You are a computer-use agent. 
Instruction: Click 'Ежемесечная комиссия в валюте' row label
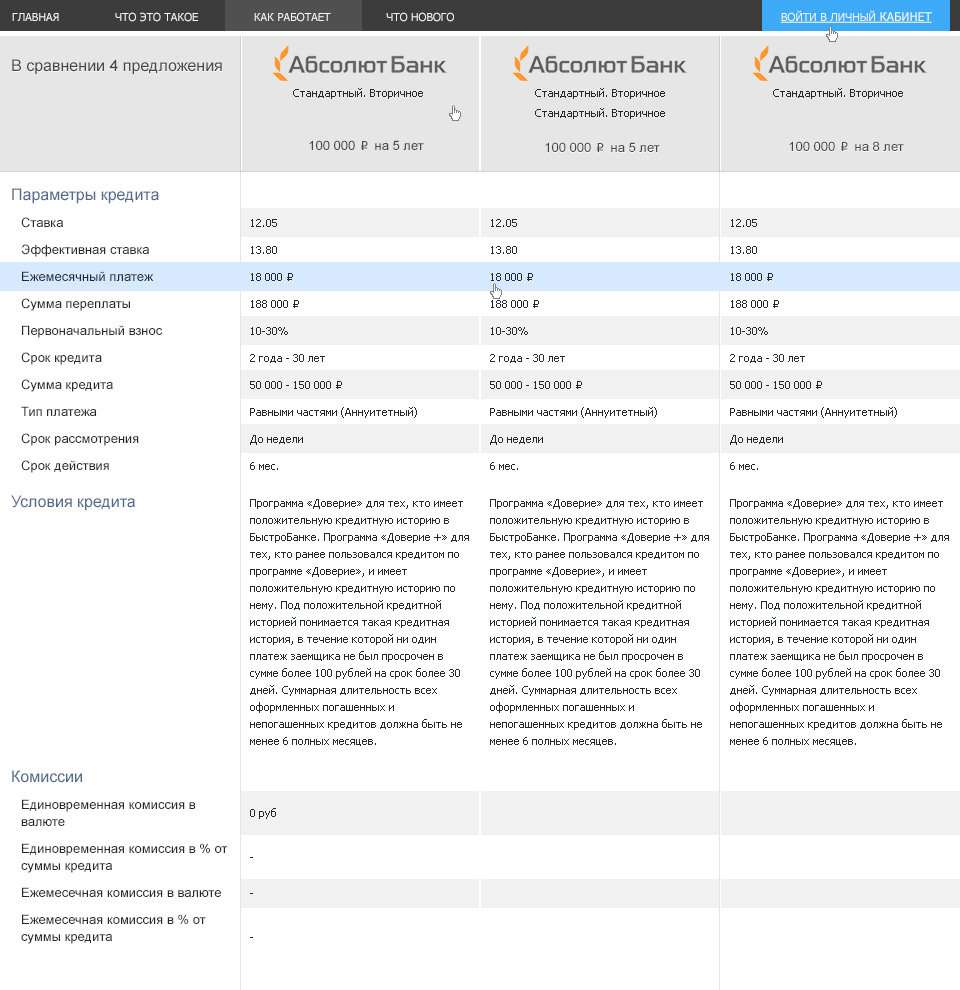pos(121,893)
